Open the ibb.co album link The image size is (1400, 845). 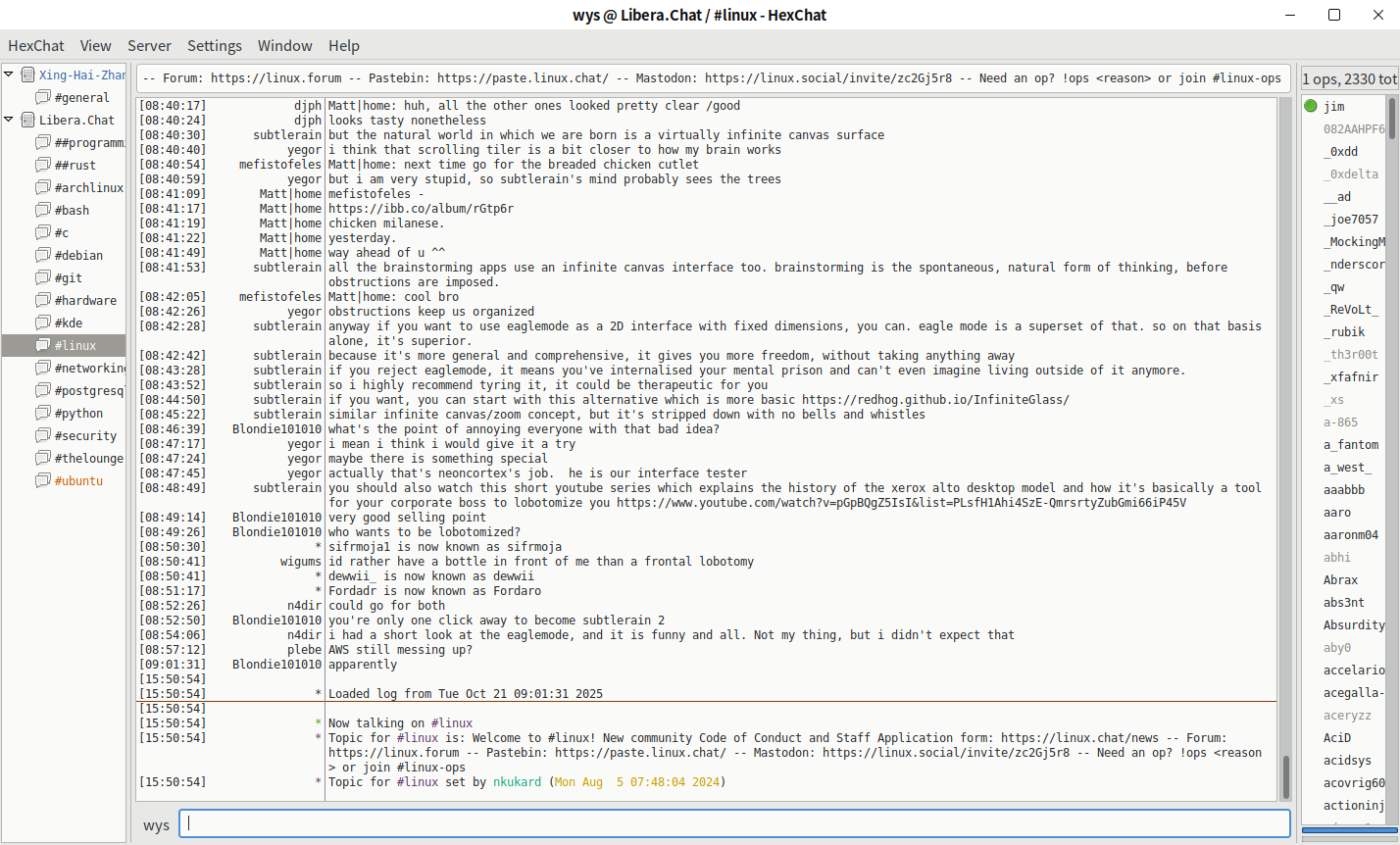421,209
